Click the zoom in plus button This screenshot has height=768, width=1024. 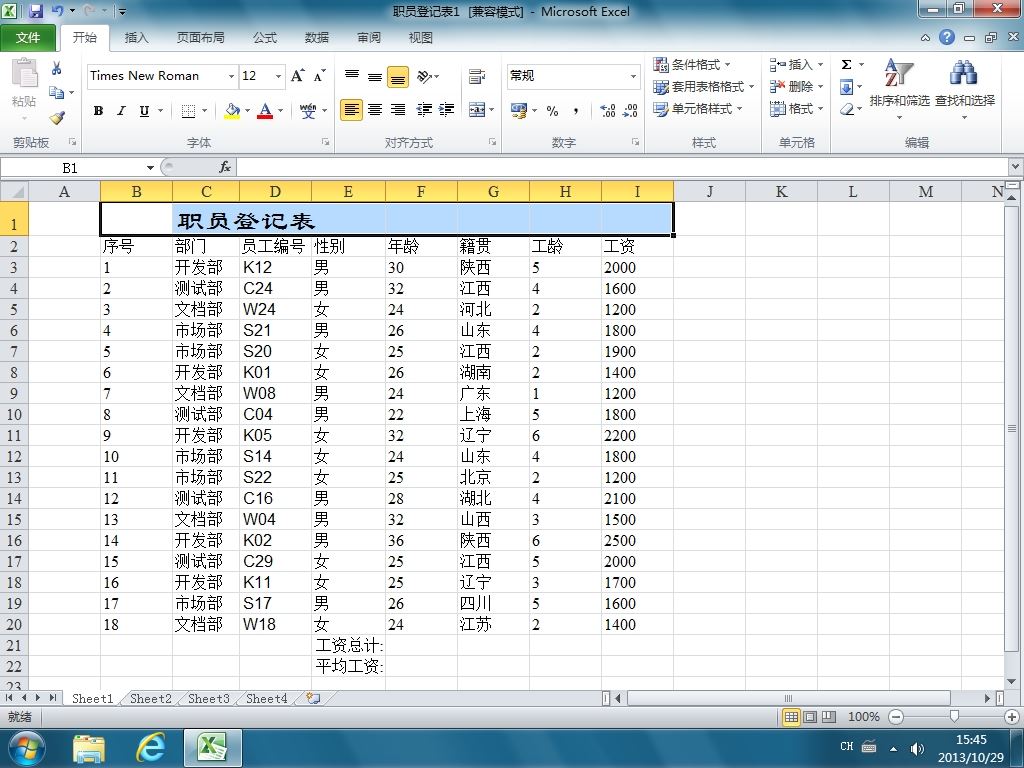click(x=1012, y=717)
